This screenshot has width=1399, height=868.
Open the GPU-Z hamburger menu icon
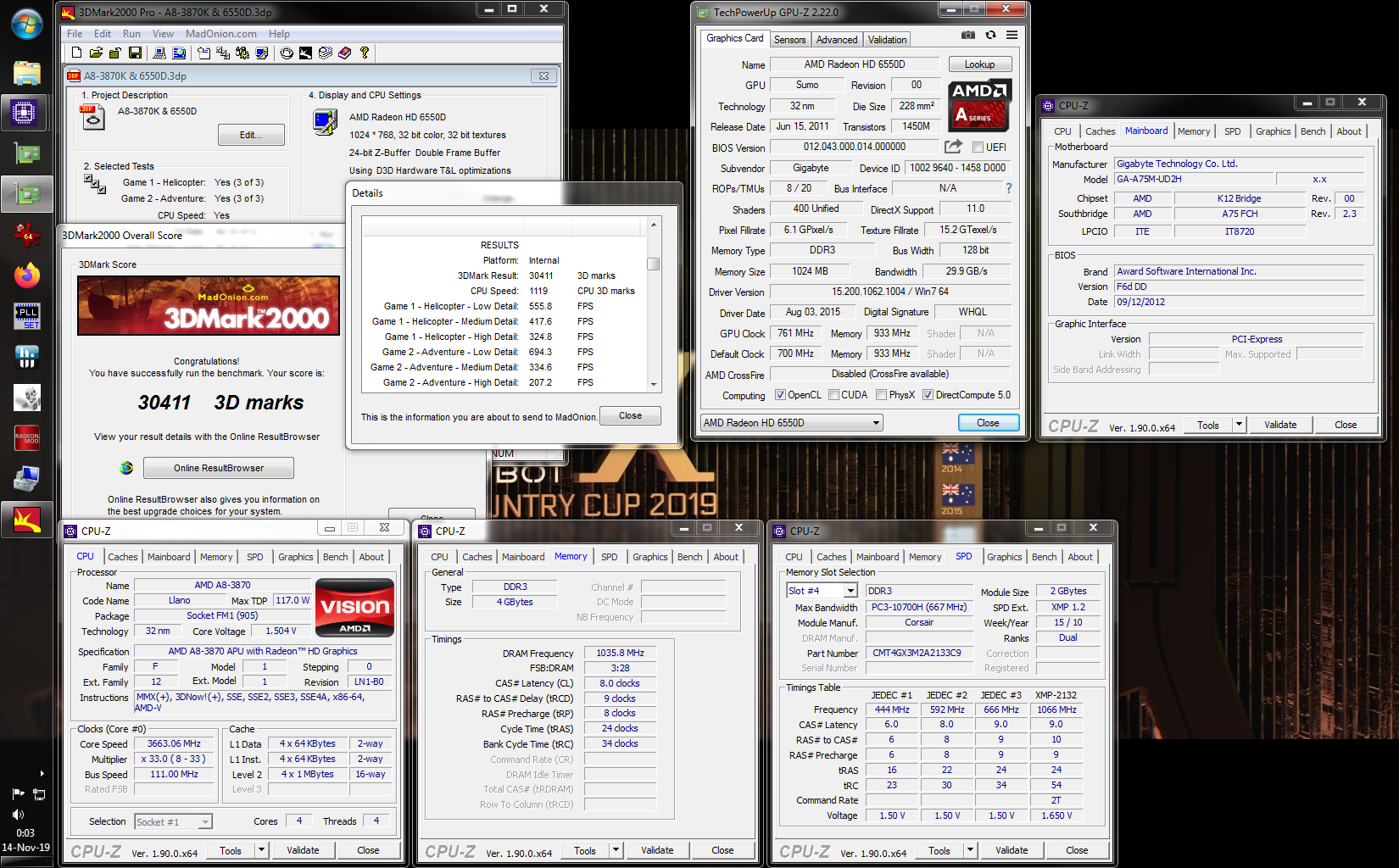coord(1012,35)
